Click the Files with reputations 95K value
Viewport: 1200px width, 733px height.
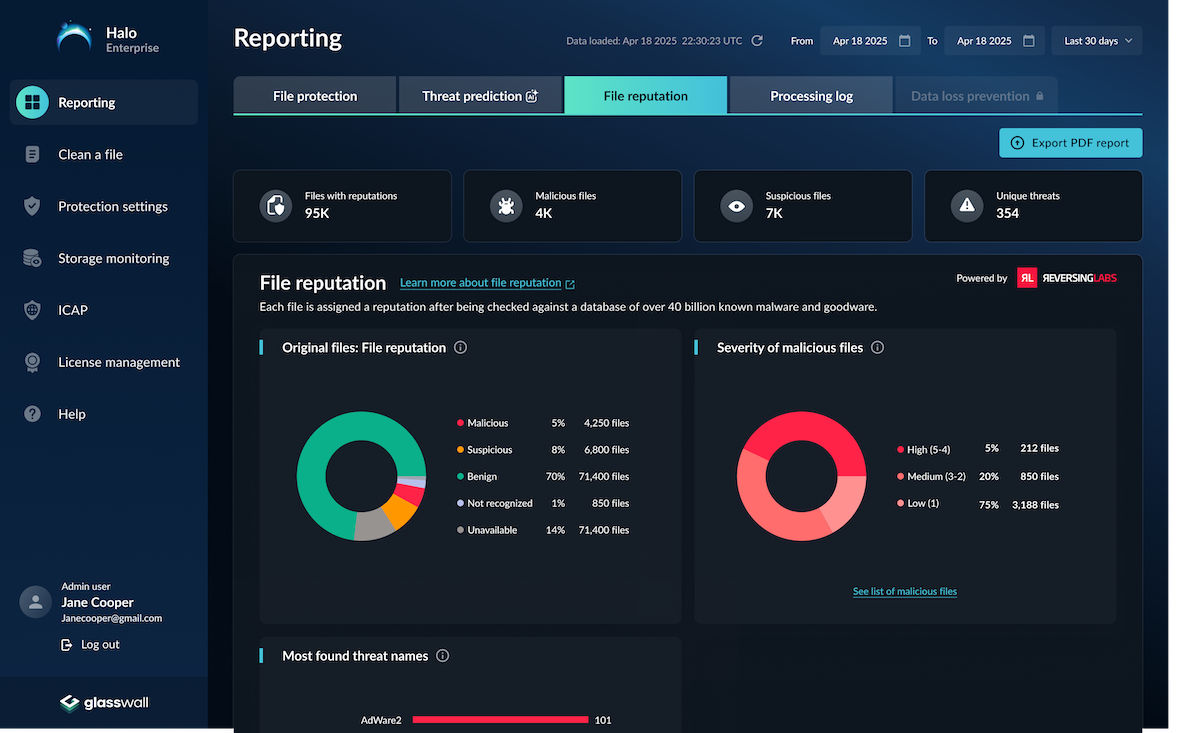[x=319, y=213]
